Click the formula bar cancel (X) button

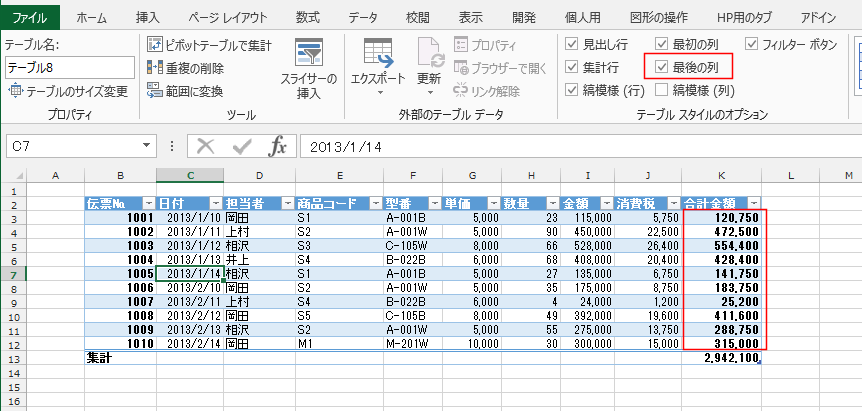tap(206, 146)
